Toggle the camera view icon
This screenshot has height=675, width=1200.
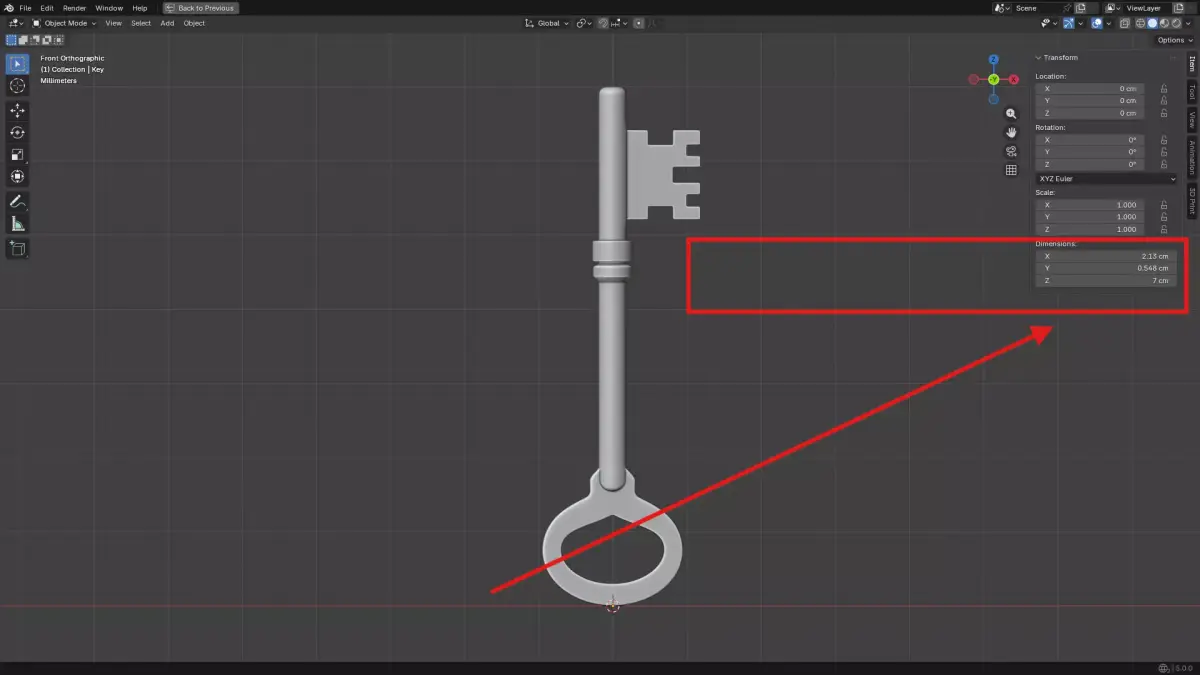1011,151
